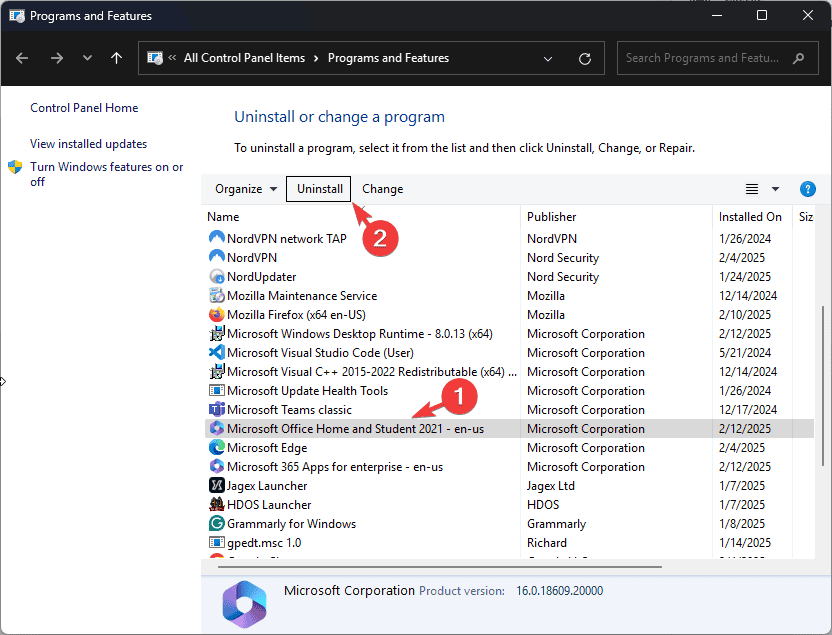Open Turn Windows features on or off
Viewport: 832px width, 635px height.
tap(107, 174)
